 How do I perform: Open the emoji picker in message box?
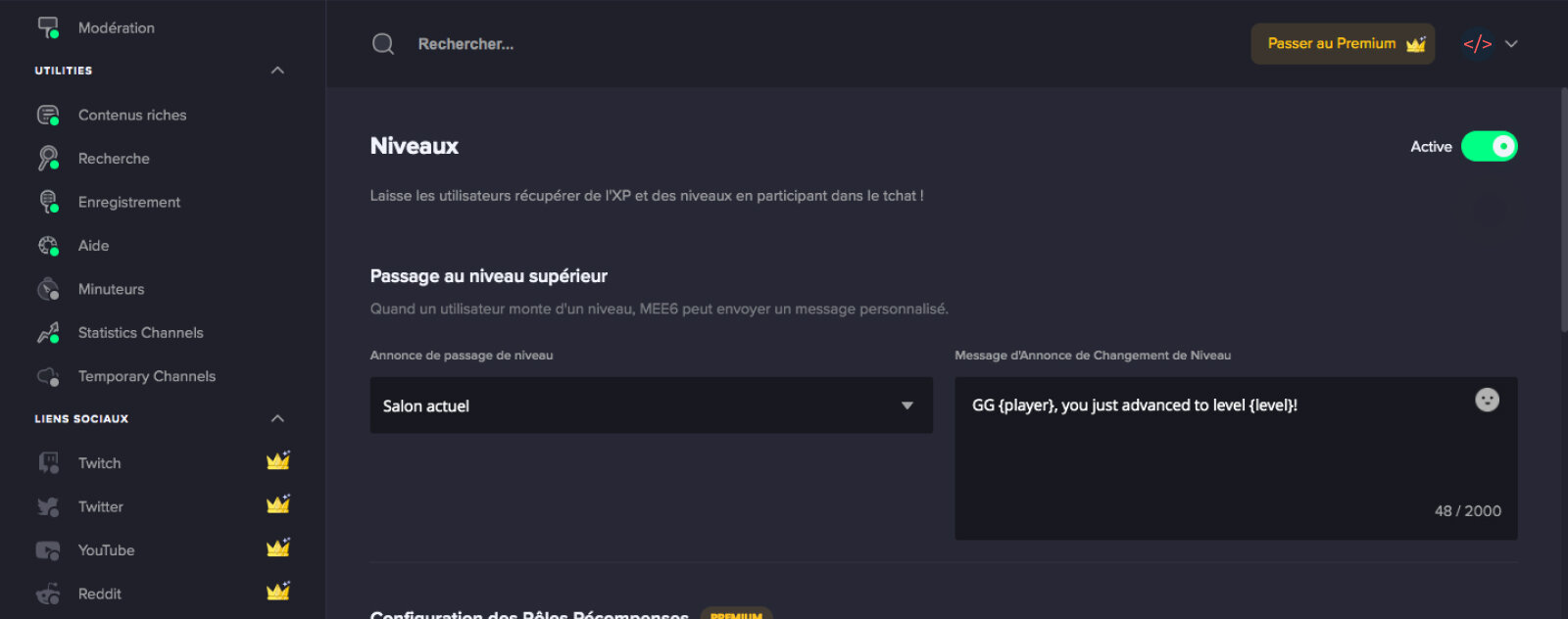click(x=1487, y=400)
